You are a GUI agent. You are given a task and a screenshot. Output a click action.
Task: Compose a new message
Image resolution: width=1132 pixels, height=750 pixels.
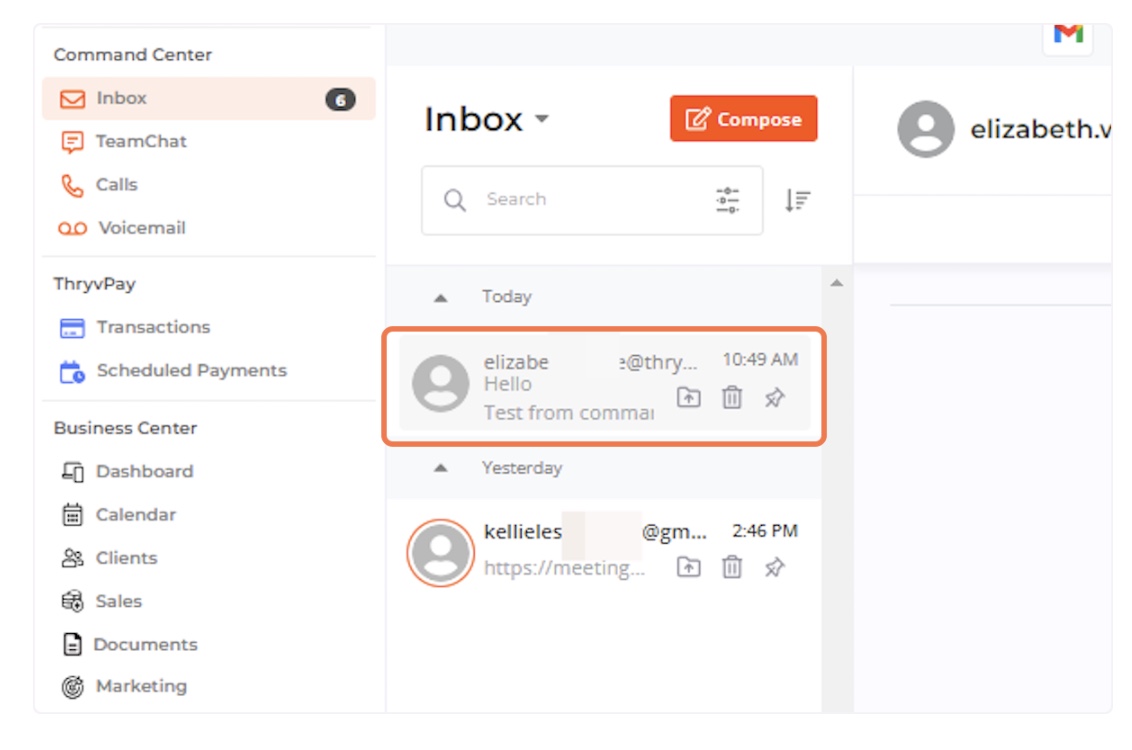click(x=744, y=118)
